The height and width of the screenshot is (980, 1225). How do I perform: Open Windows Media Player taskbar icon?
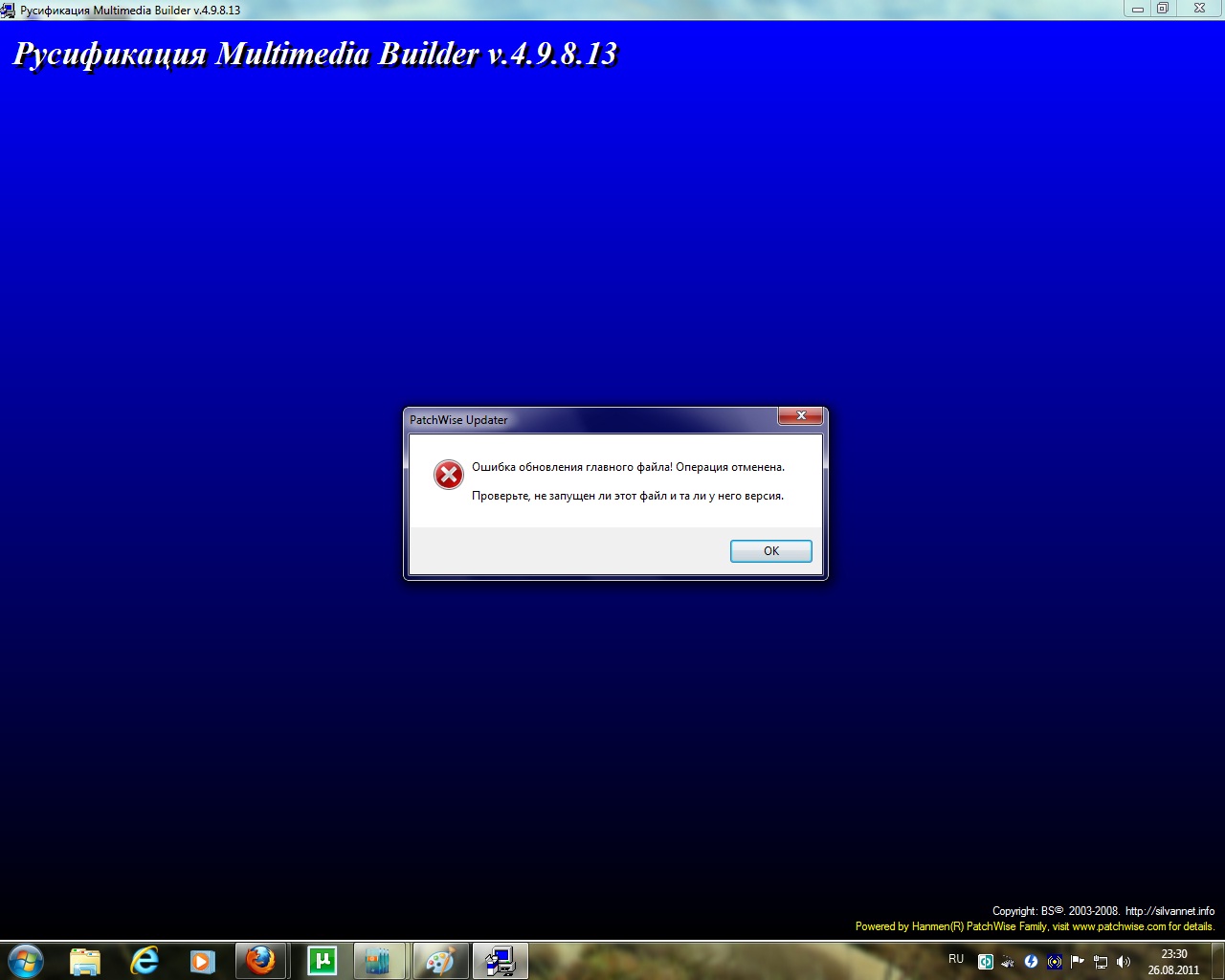[202, 961]
